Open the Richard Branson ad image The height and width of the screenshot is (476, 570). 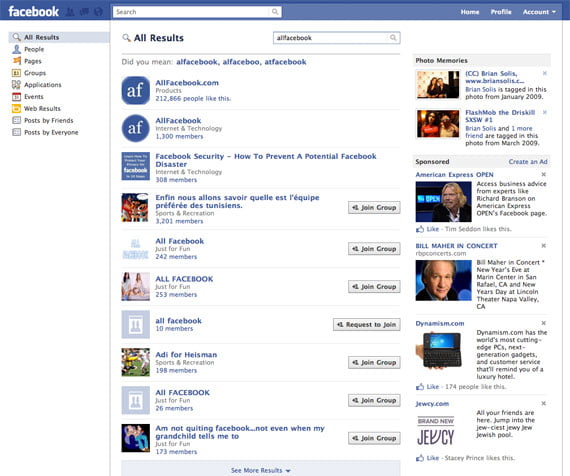coord(443,202)
